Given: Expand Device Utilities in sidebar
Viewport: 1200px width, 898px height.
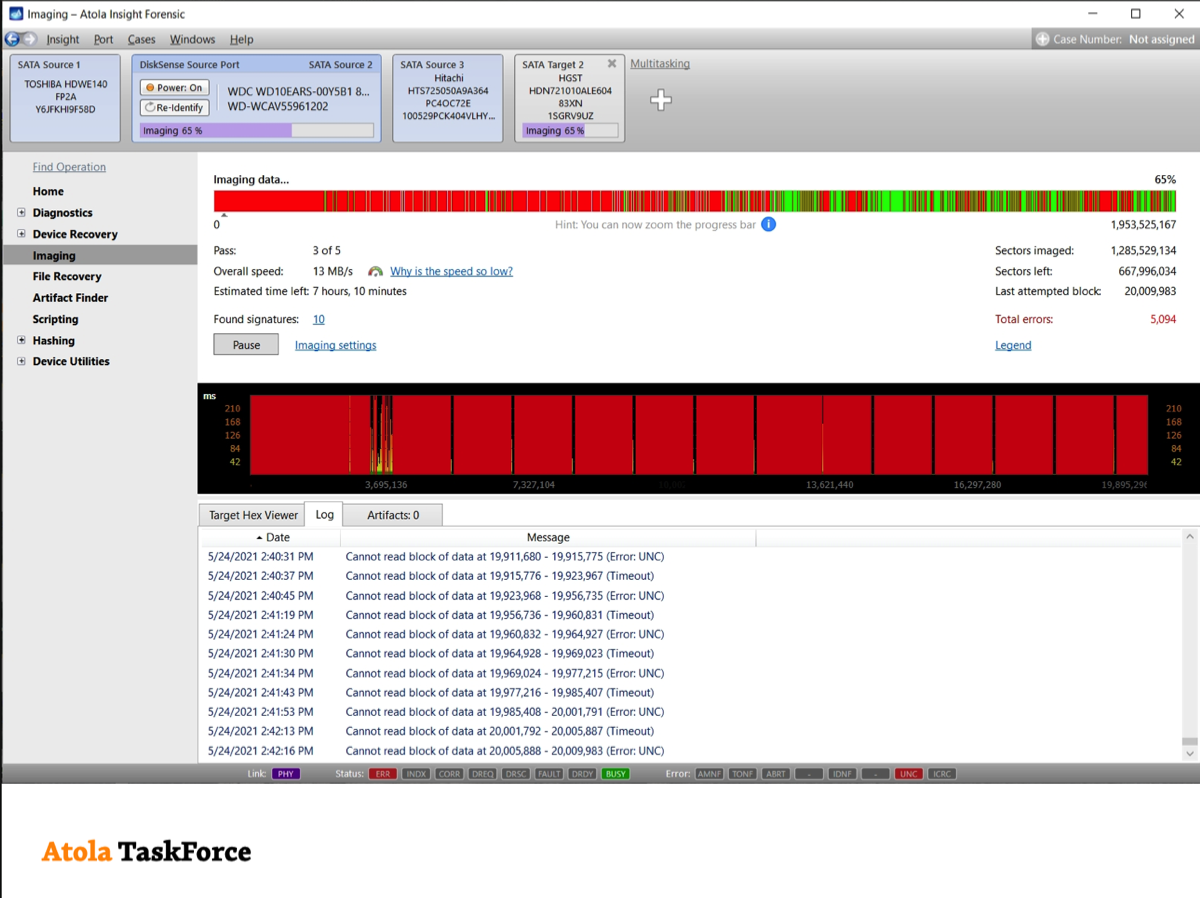Looking at the screenshot, I should tap(21, 362).
